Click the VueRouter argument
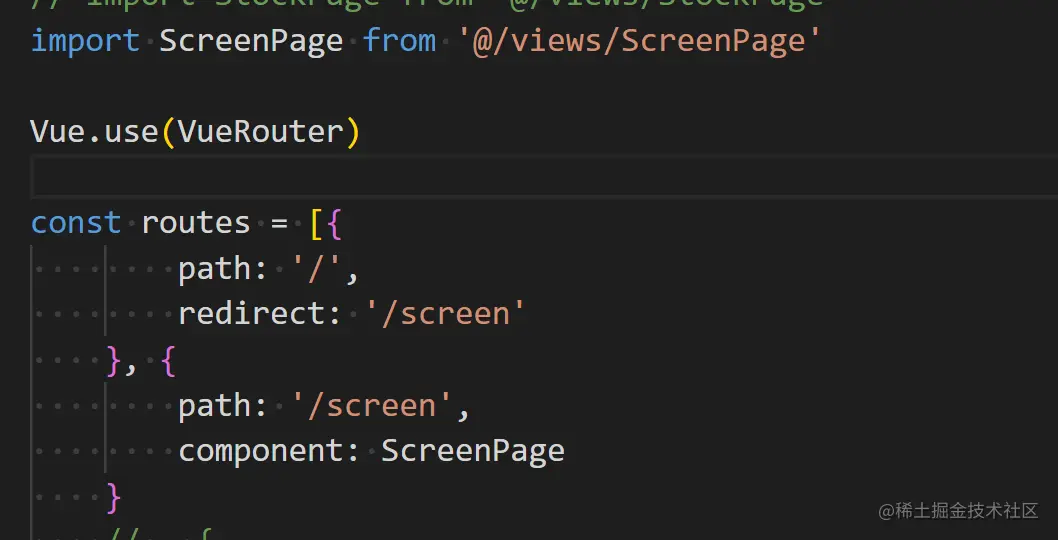1058x540 pixels. (260, 132)
